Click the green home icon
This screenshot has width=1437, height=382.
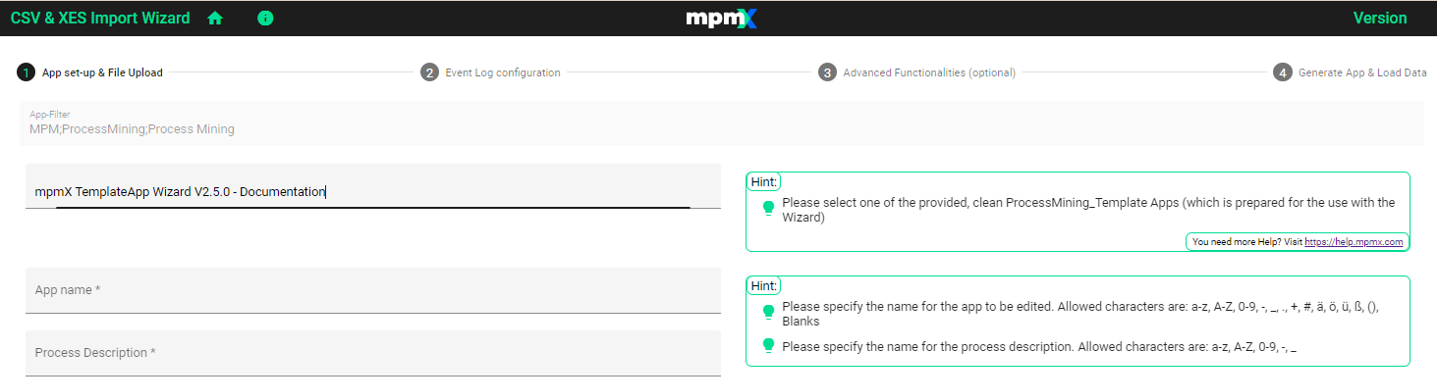215,18
